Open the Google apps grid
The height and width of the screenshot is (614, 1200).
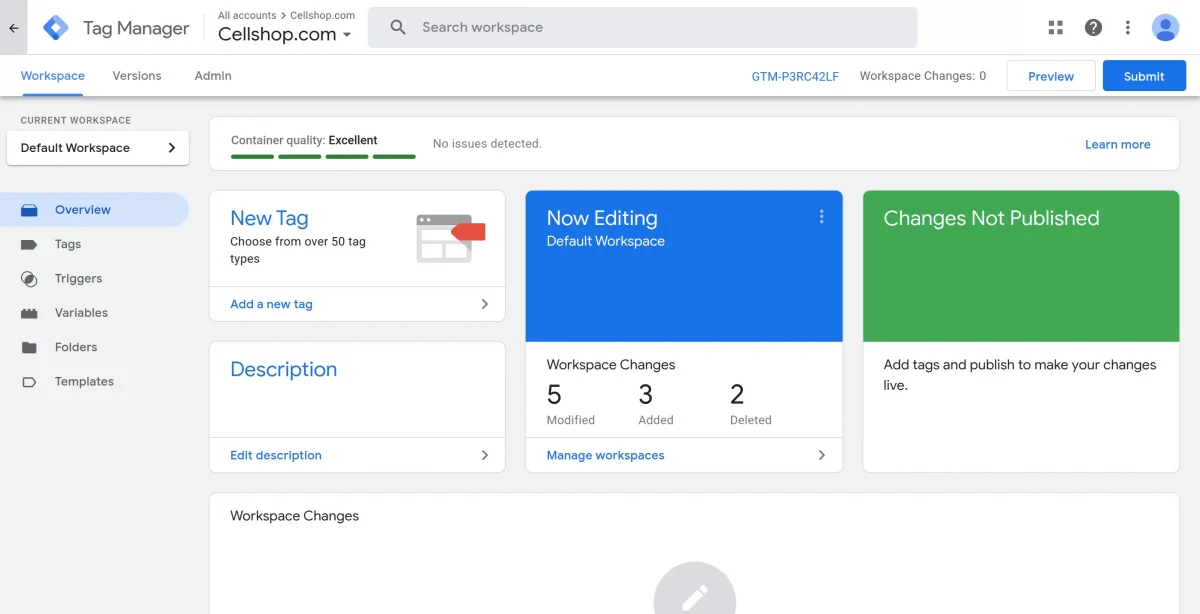[1055, 27]
